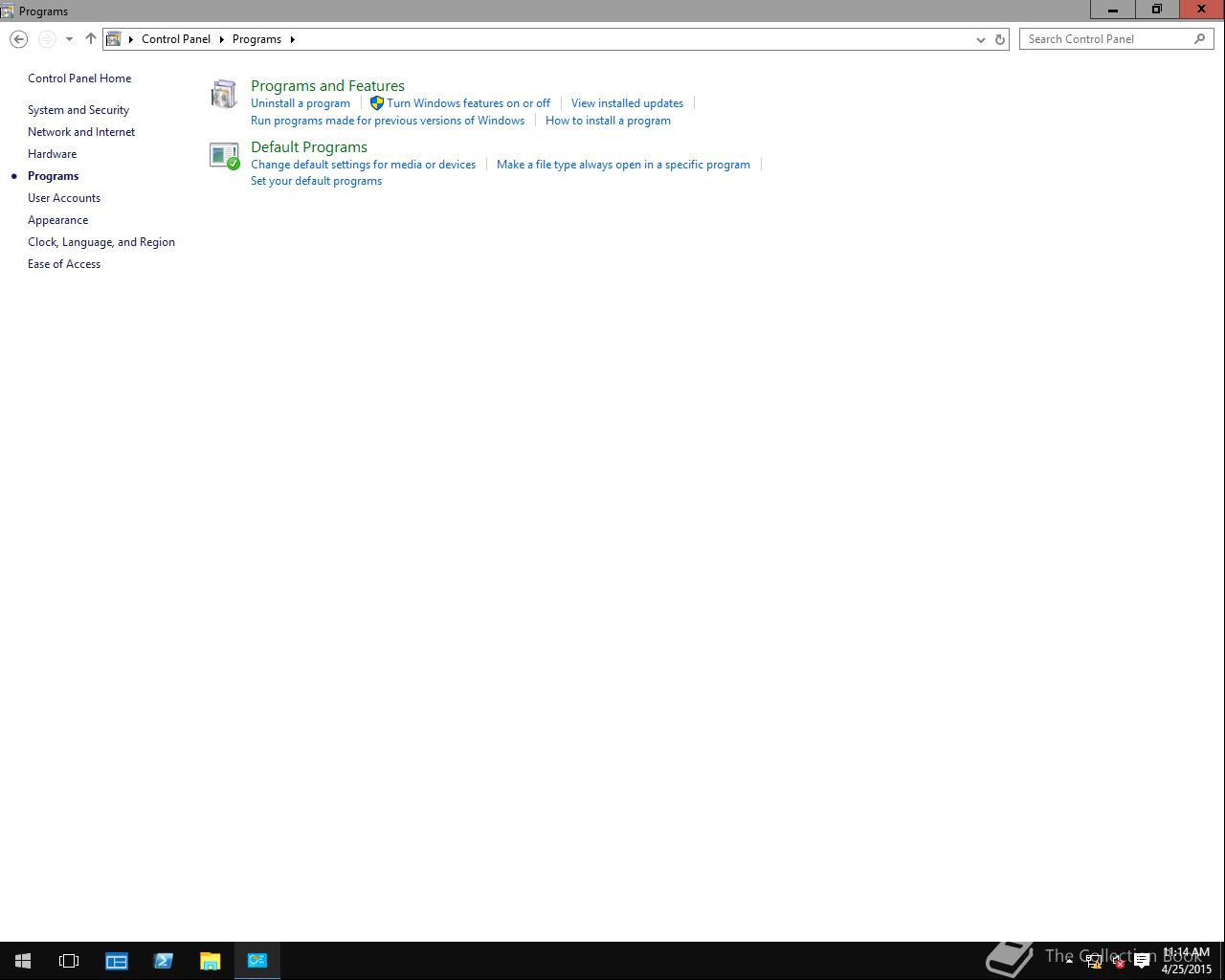Go back using the Back arrow
The image size is (1225, 980).
point(18,39)
